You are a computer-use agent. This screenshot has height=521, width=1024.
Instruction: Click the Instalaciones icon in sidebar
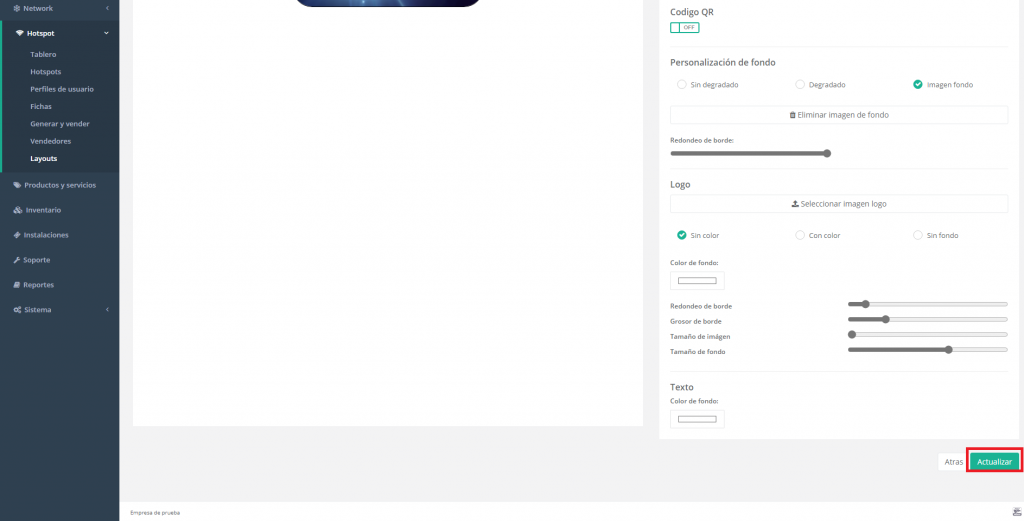click(17, 235)
